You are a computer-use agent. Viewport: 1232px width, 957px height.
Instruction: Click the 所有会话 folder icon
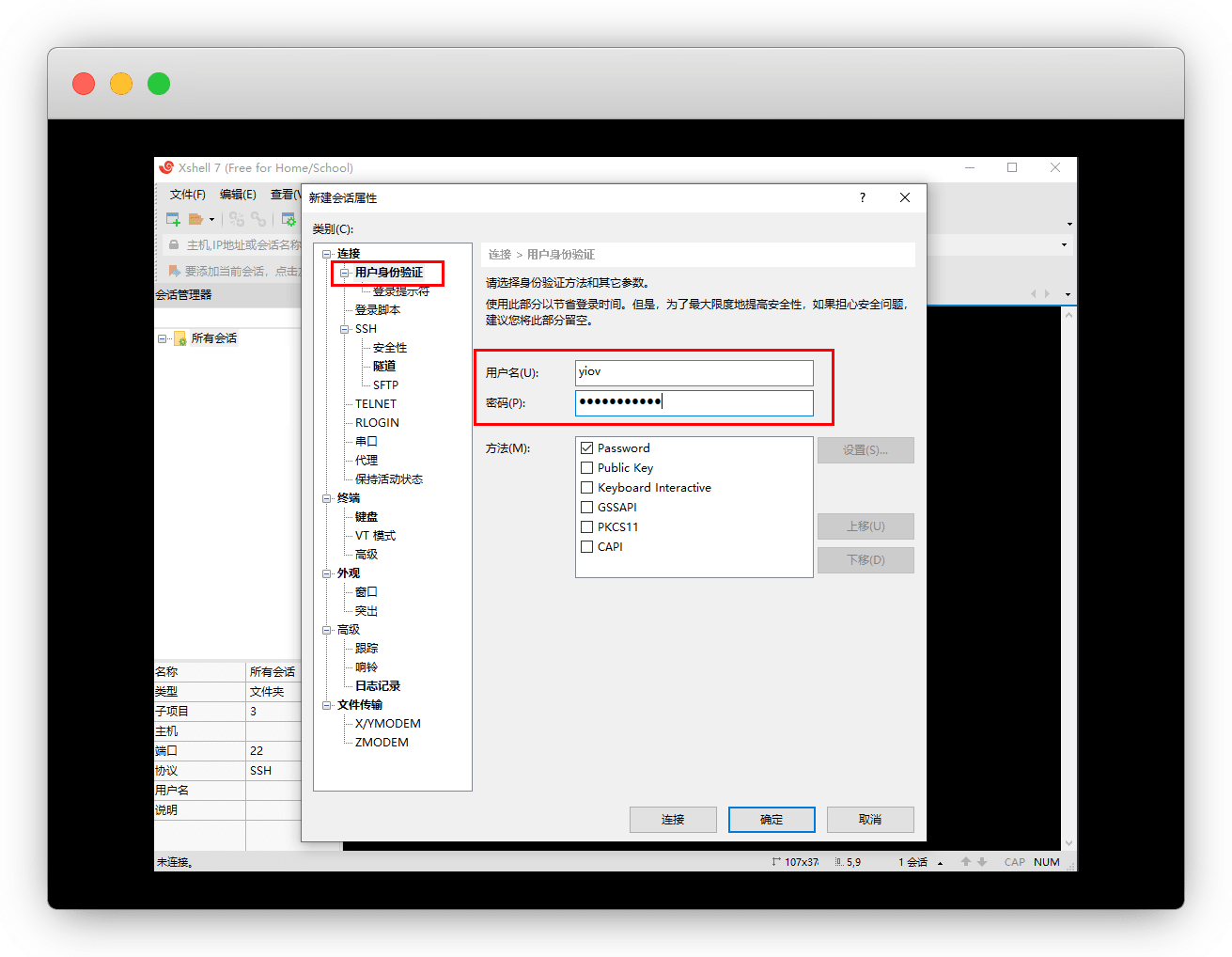180,338
